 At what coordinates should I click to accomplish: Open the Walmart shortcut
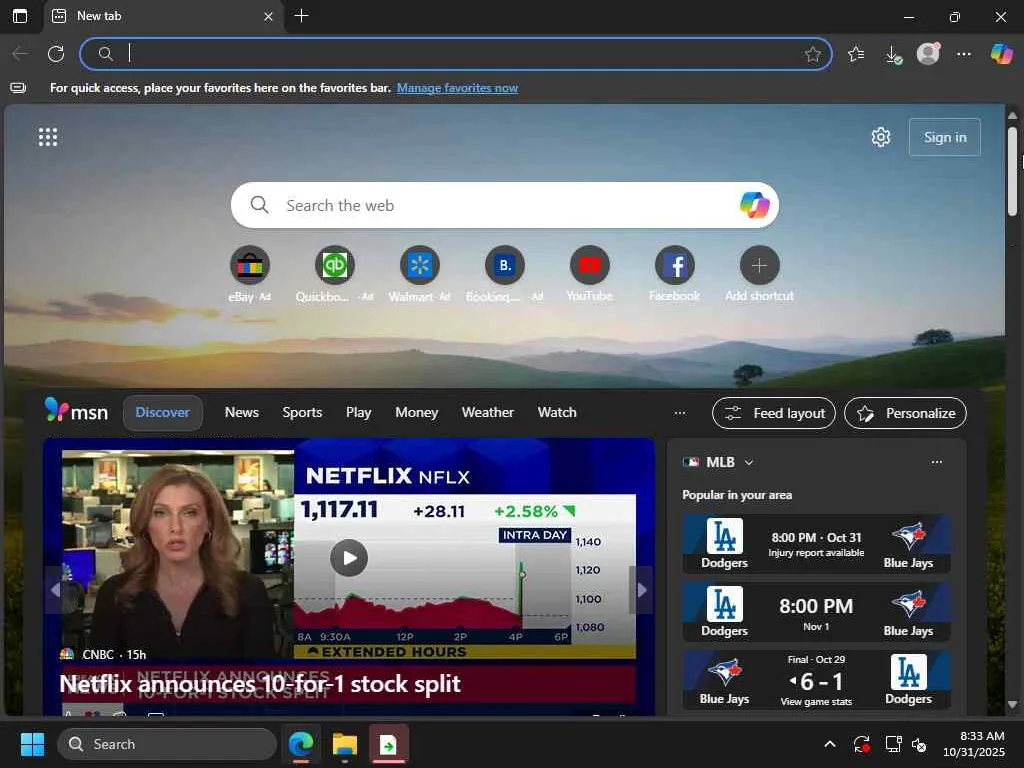point(419,265)
